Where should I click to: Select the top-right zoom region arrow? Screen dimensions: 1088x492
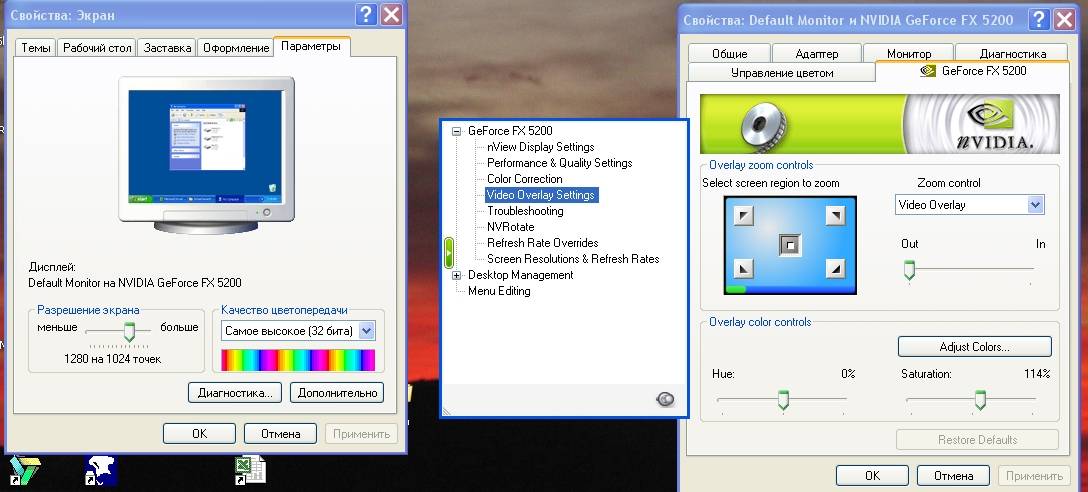point(835,217)
